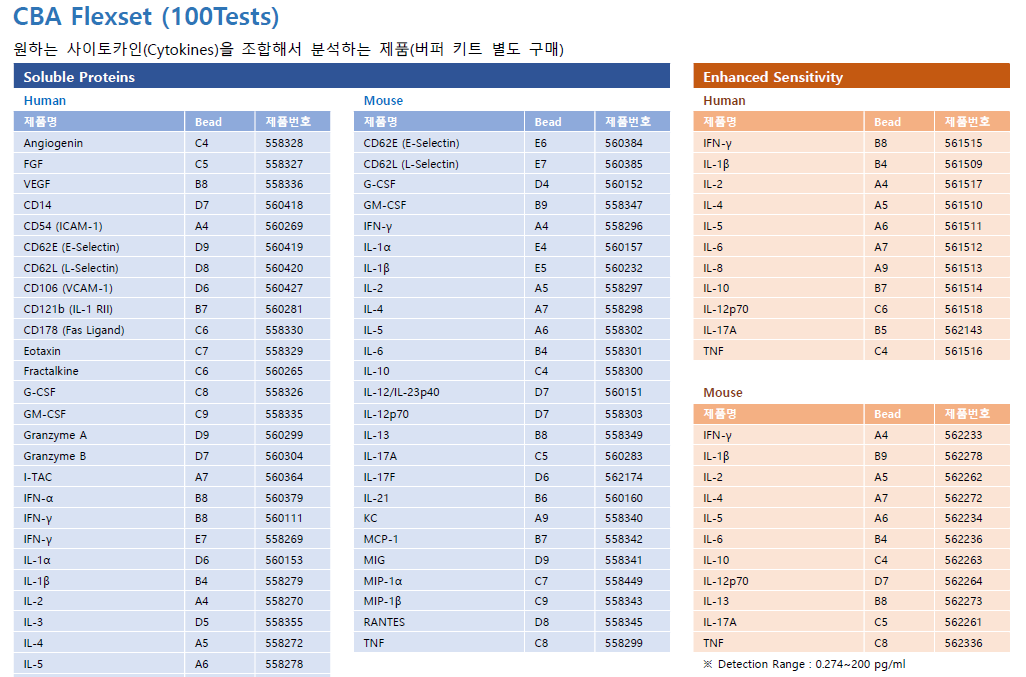Click product number 562278
Screen dimensions: 1026x677
[963, 456]
